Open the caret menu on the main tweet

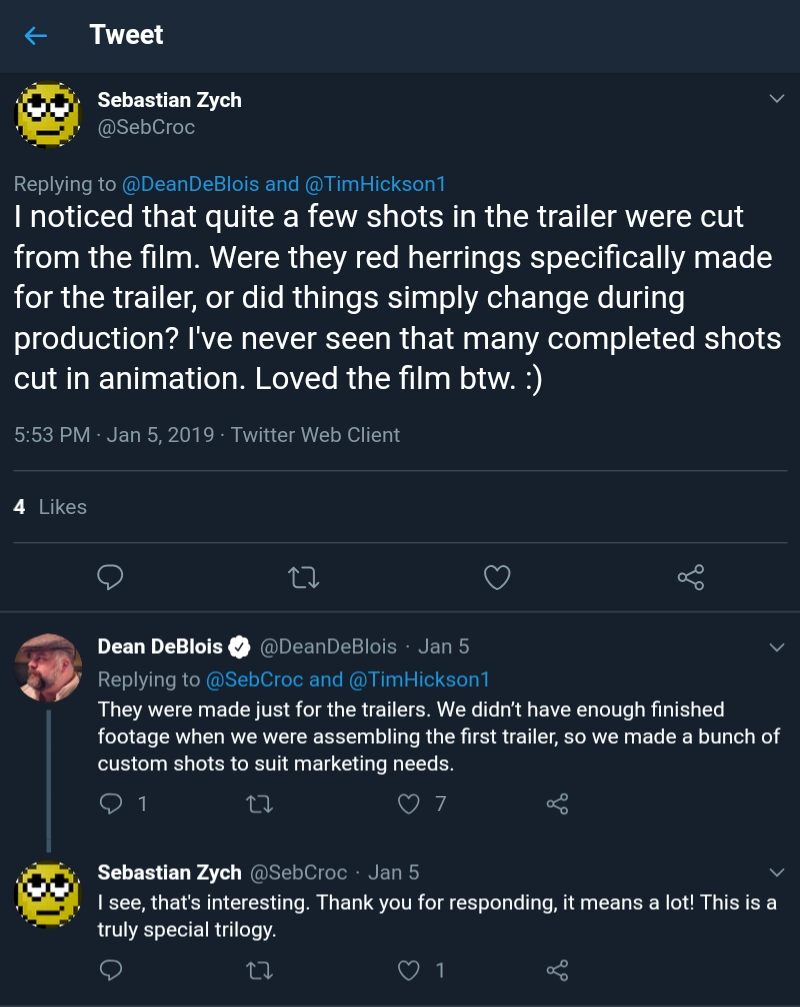coord(776,97)
